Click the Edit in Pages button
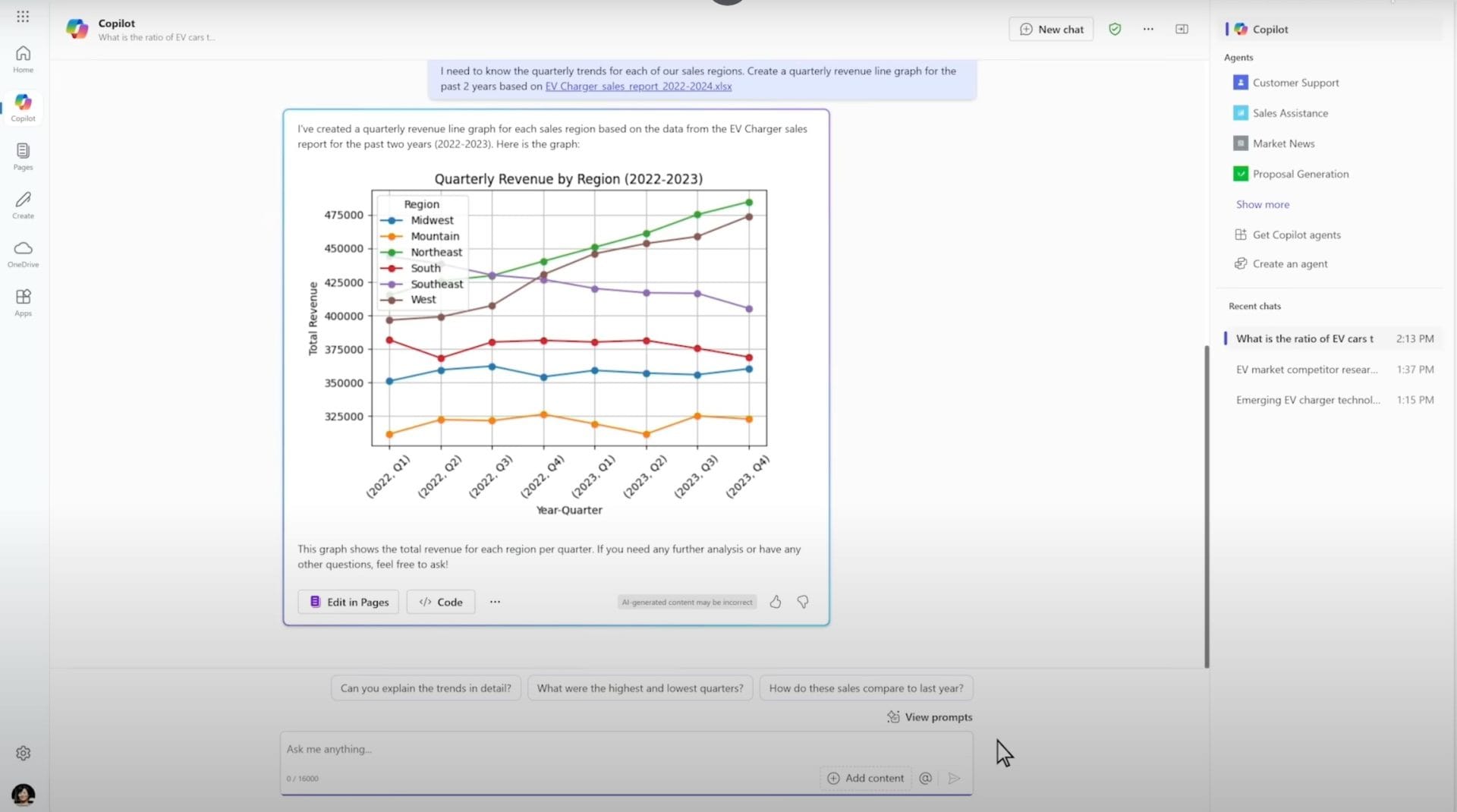This screenshot has height=812, width=1457. click(348, 602)
